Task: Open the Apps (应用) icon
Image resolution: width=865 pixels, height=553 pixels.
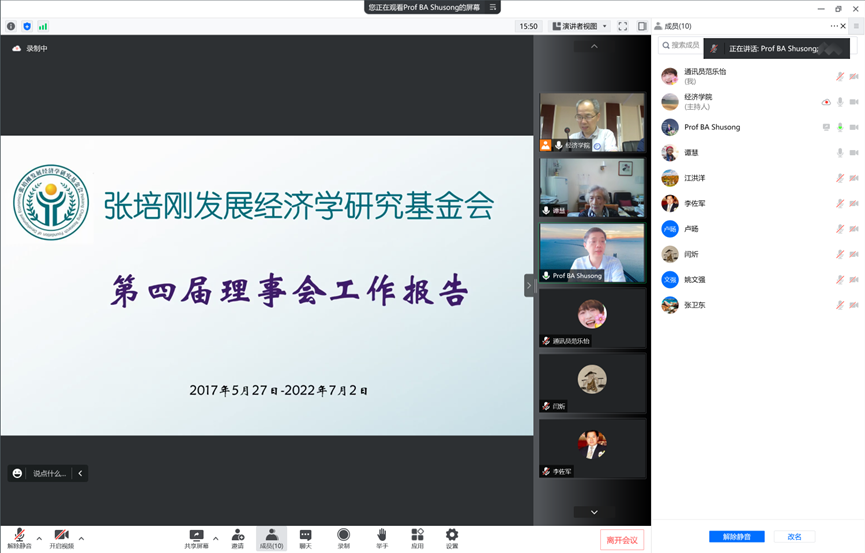Action: pos(417,538)
